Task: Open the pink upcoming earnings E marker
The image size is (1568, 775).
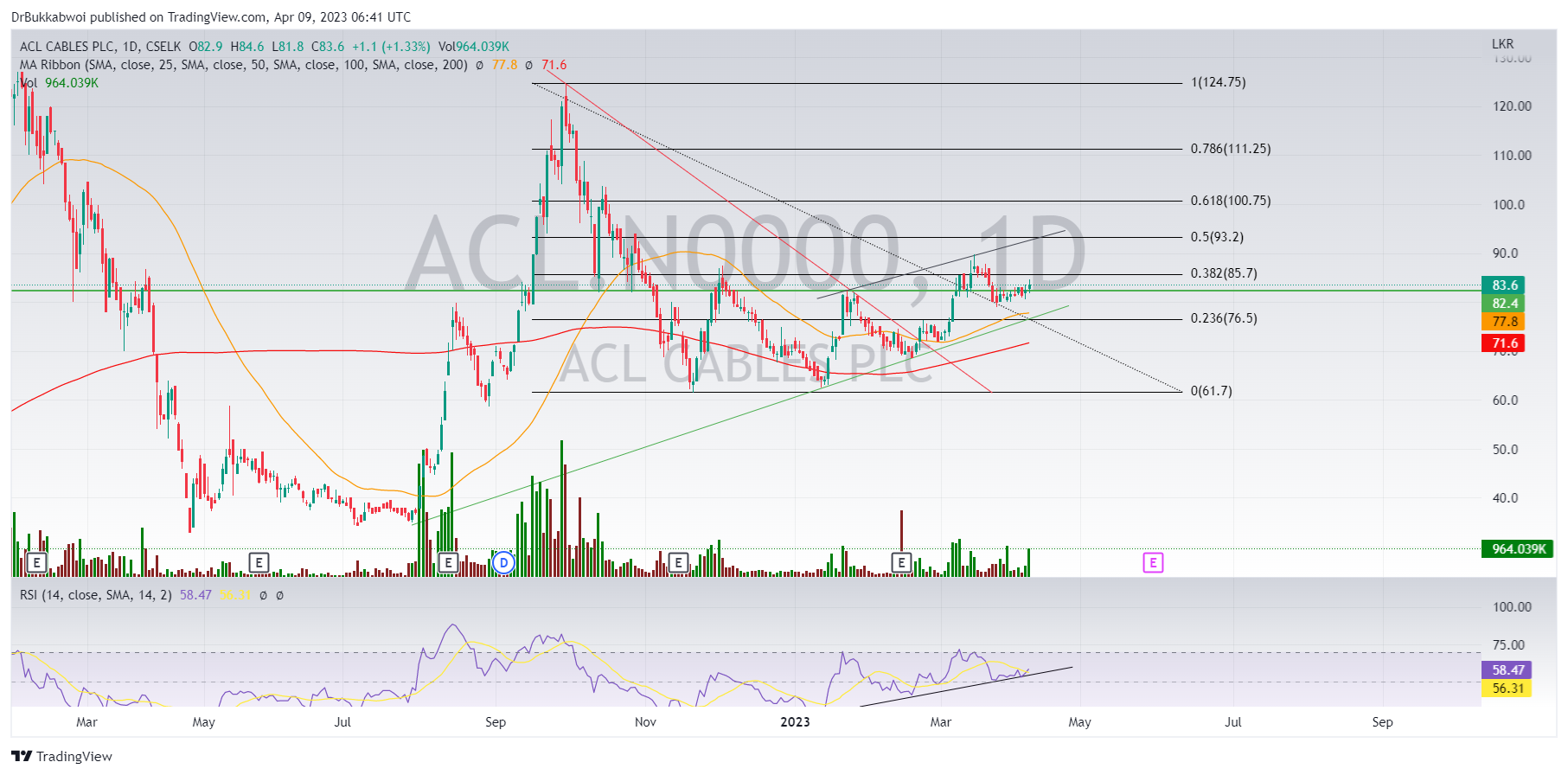Action: click(1153, 563)
